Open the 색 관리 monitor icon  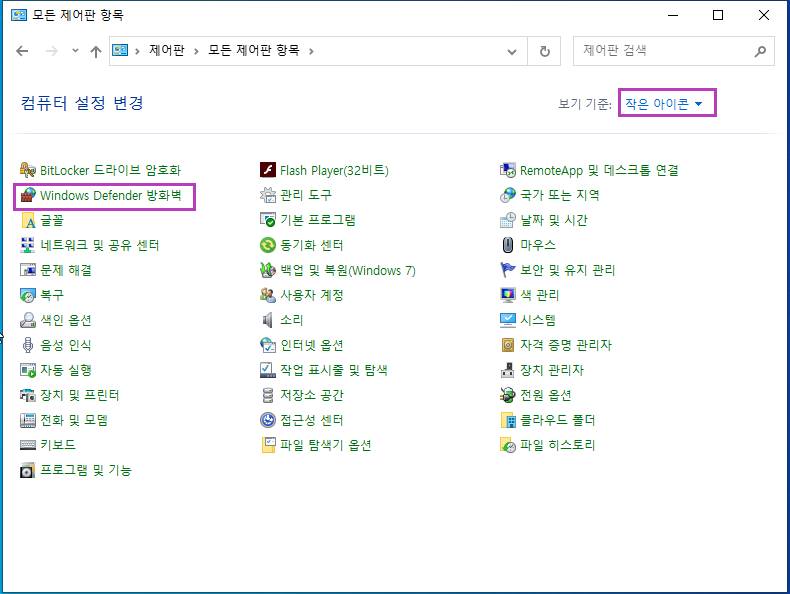click(508, 295)
